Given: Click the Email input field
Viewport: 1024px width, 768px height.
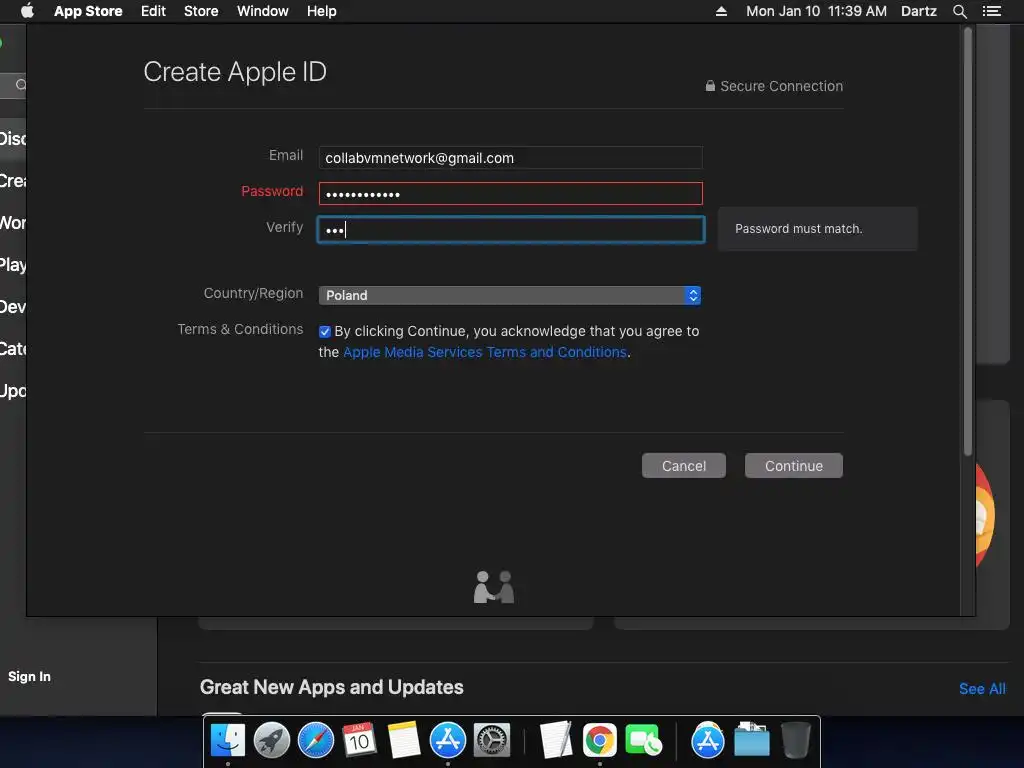Looking at the screenshot, I should (511, 157).
